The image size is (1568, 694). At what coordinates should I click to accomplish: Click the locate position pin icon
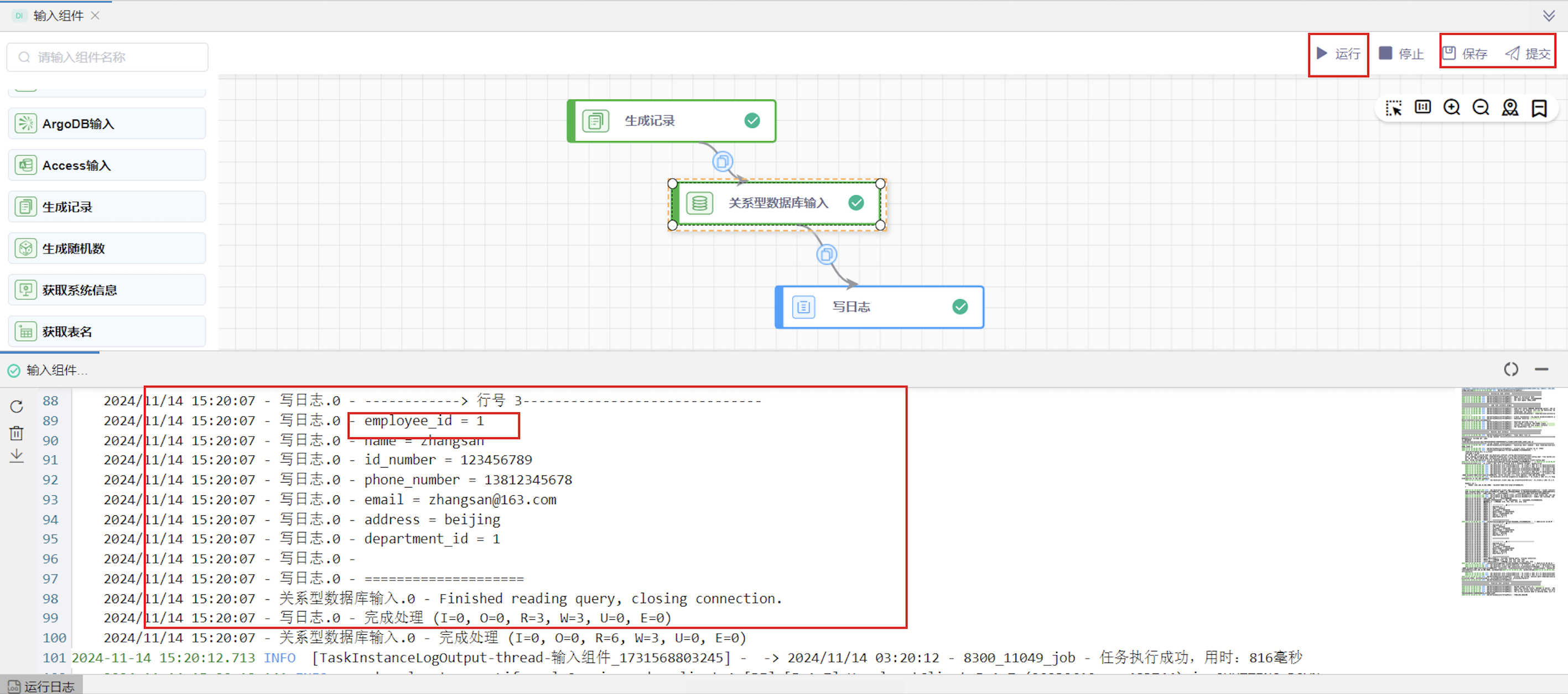[x=1509, y=108]
